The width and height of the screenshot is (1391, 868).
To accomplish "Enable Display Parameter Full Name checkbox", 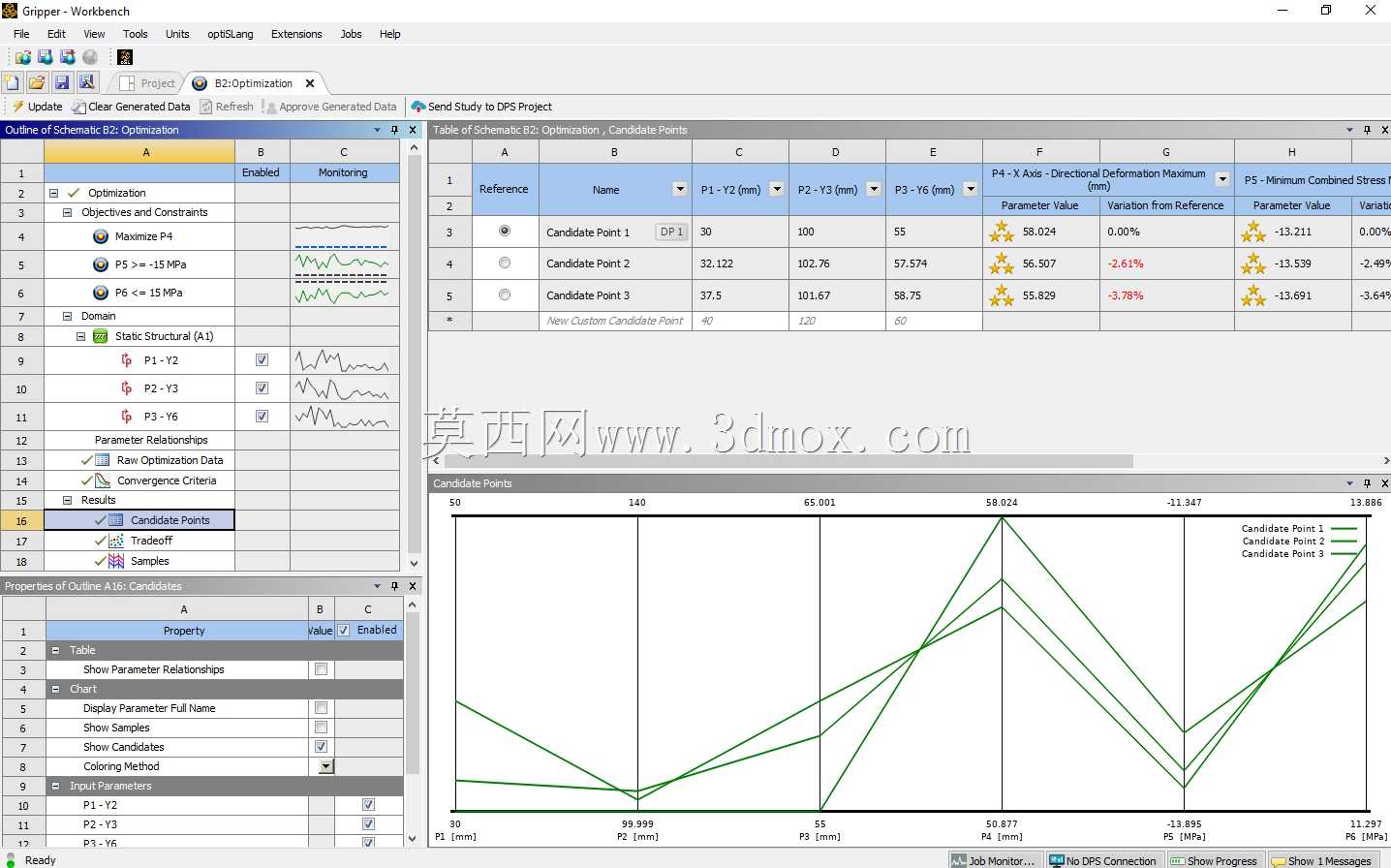I will 321,708.
